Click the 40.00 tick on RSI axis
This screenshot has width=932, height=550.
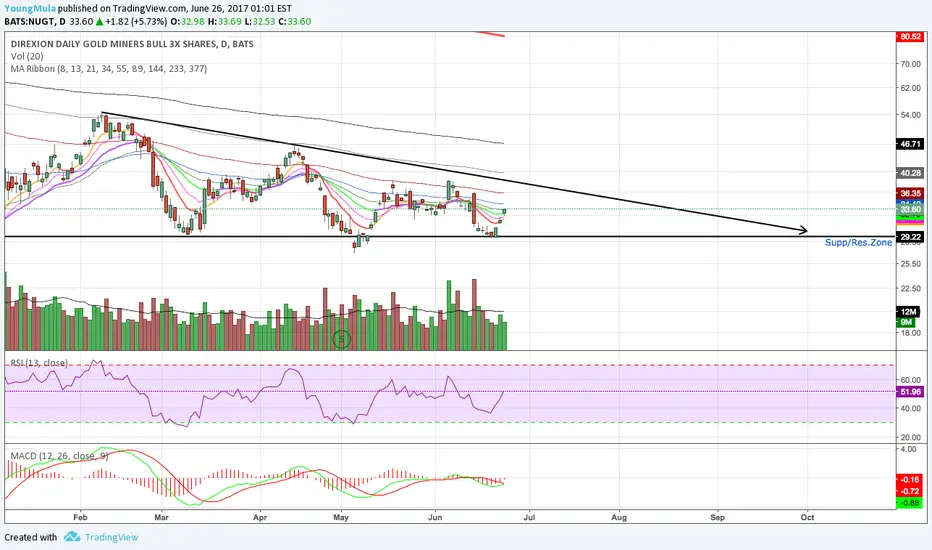tap(911, 408)
